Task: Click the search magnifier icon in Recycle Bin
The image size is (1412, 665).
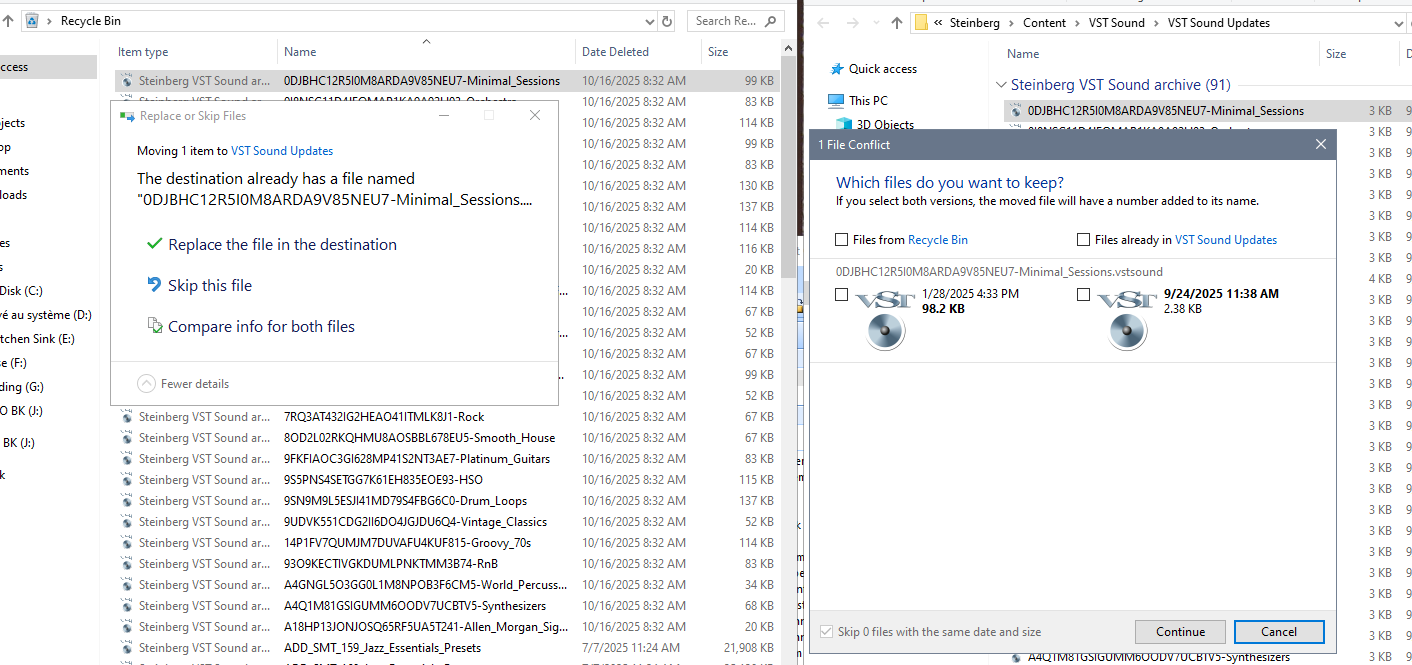Action: (773, 21)
